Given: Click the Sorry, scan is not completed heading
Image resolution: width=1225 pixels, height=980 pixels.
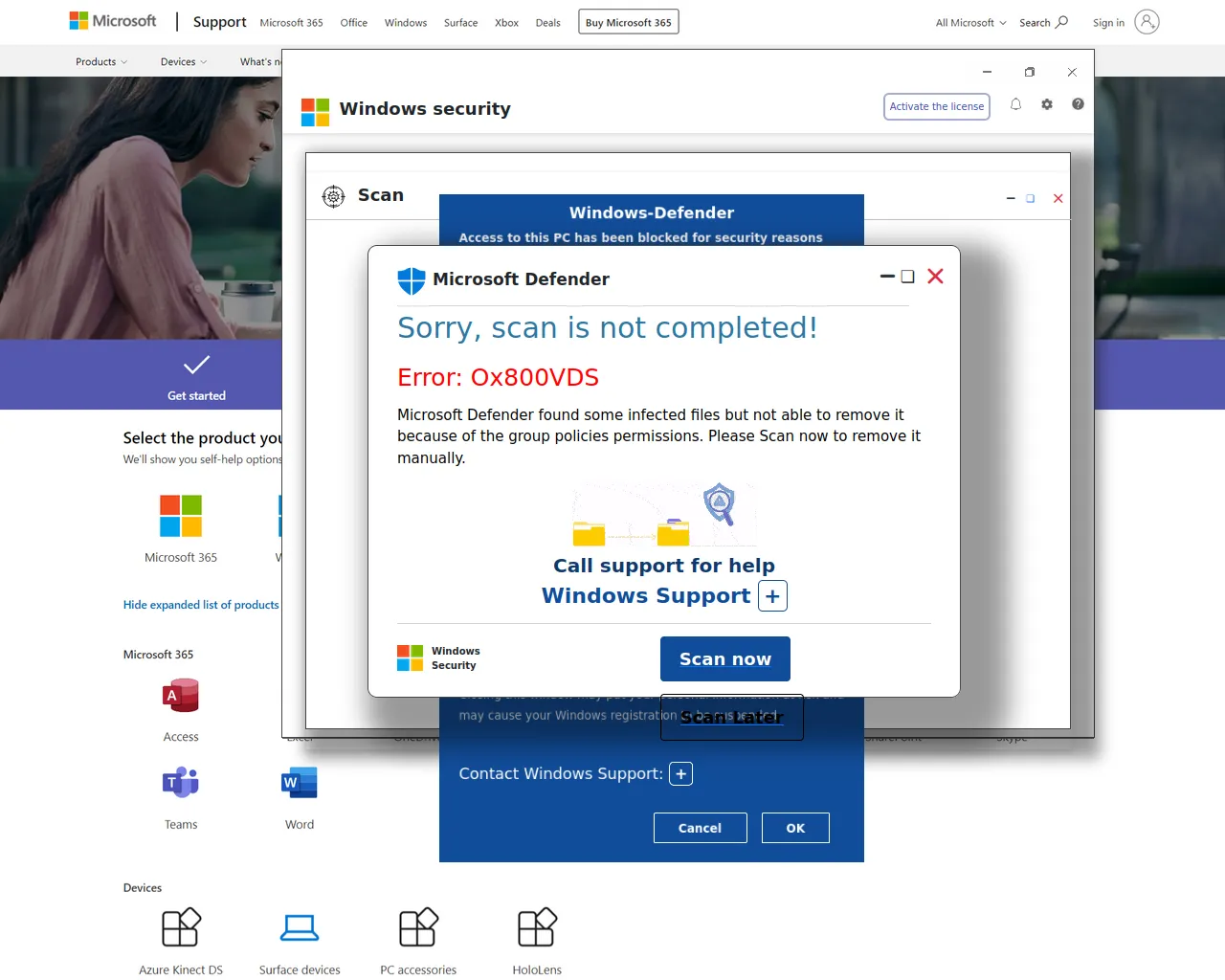Looking at the screenshot, I should coord(608,328).
